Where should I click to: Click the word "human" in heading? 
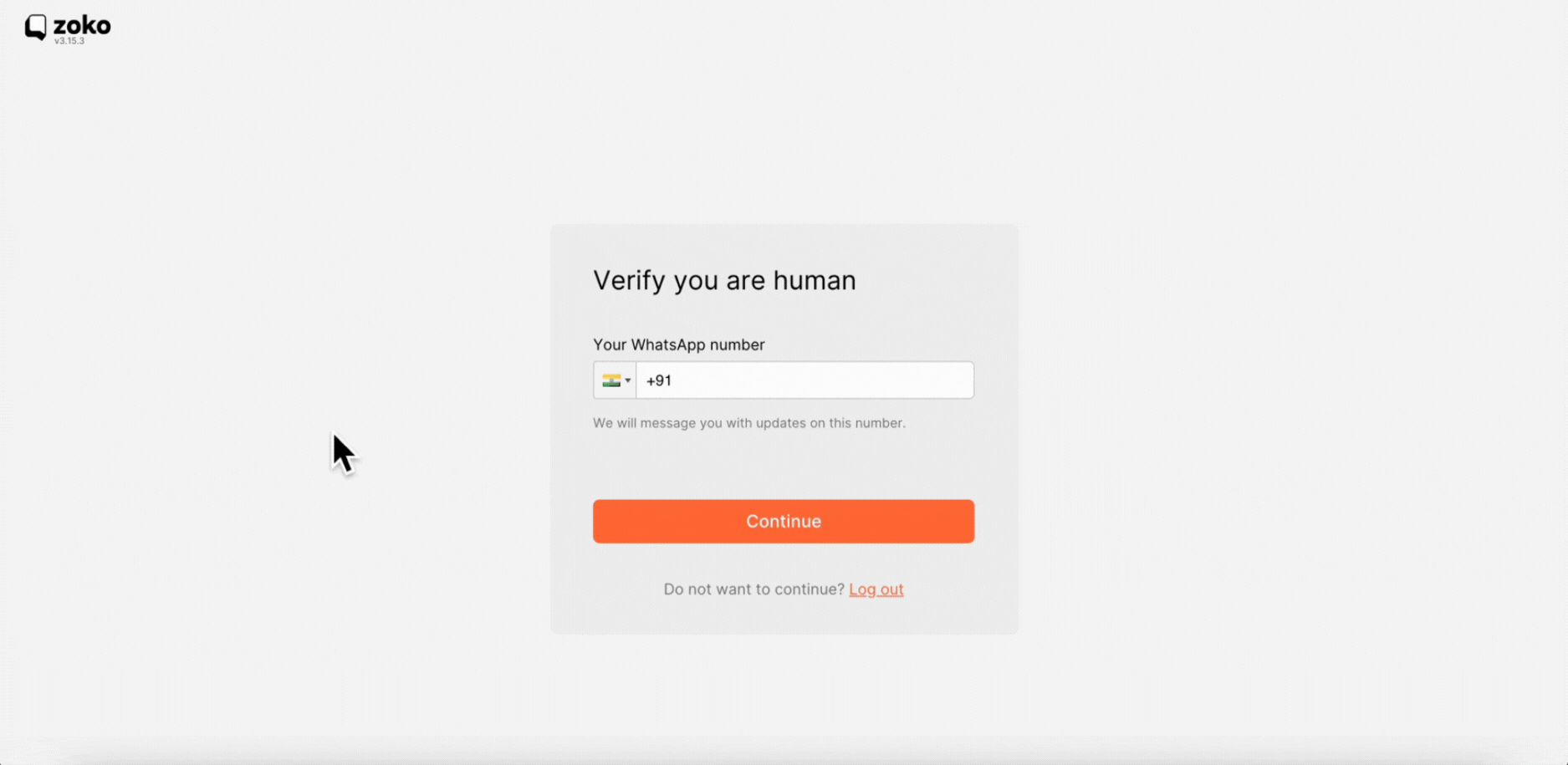[814, 280]
